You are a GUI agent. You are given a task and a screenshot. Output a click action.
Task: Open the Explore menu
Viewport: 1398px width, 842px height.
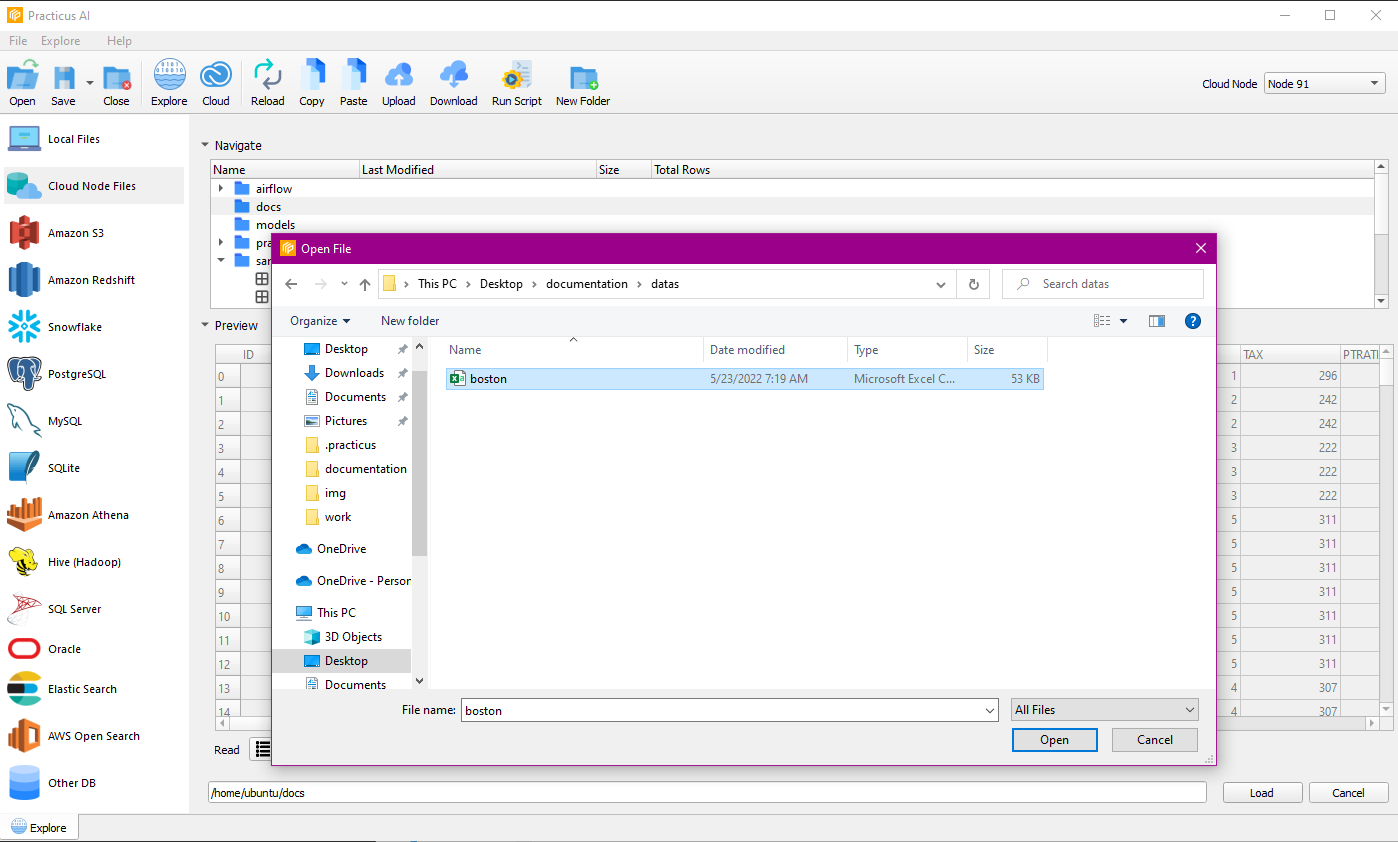coord(61,41)
